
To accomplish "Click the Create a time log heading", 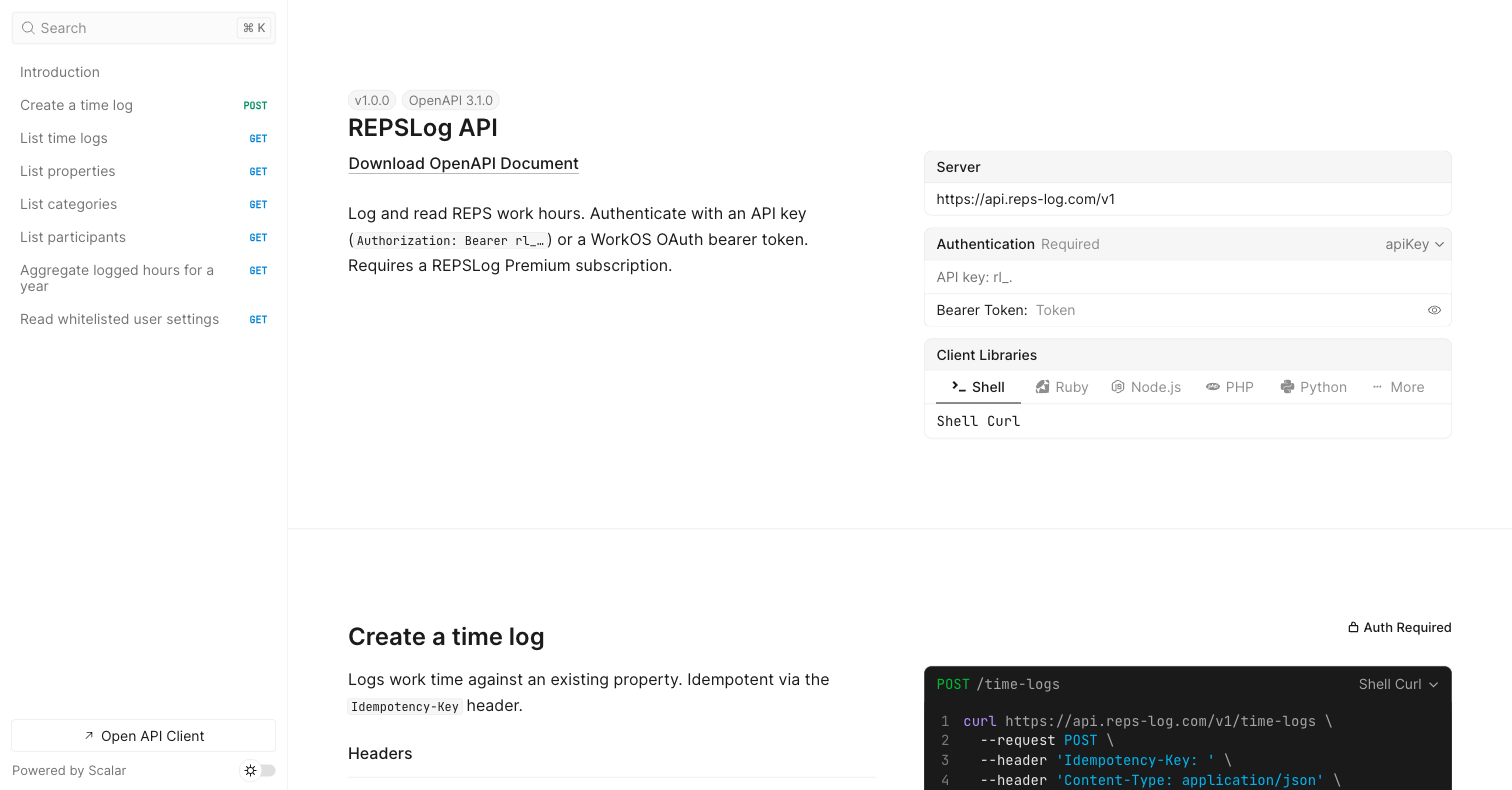I will [446, 637].
